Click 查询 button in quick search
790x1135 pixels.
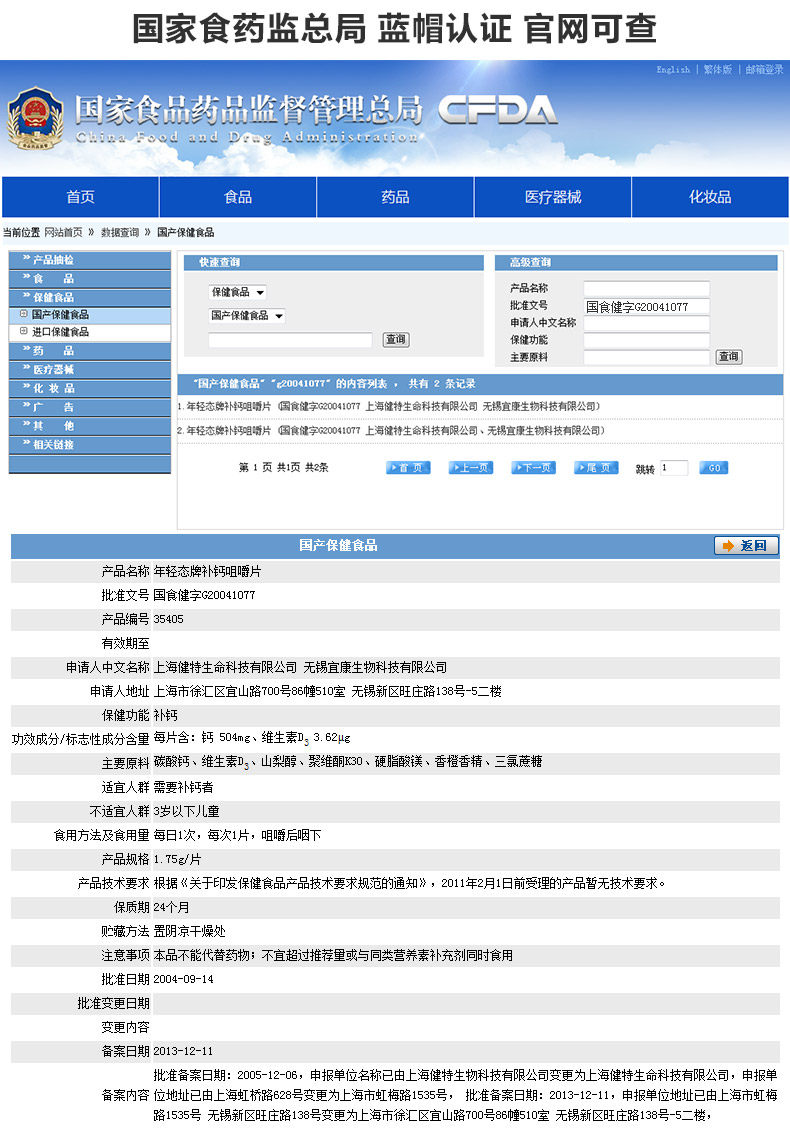click(396, 339)
